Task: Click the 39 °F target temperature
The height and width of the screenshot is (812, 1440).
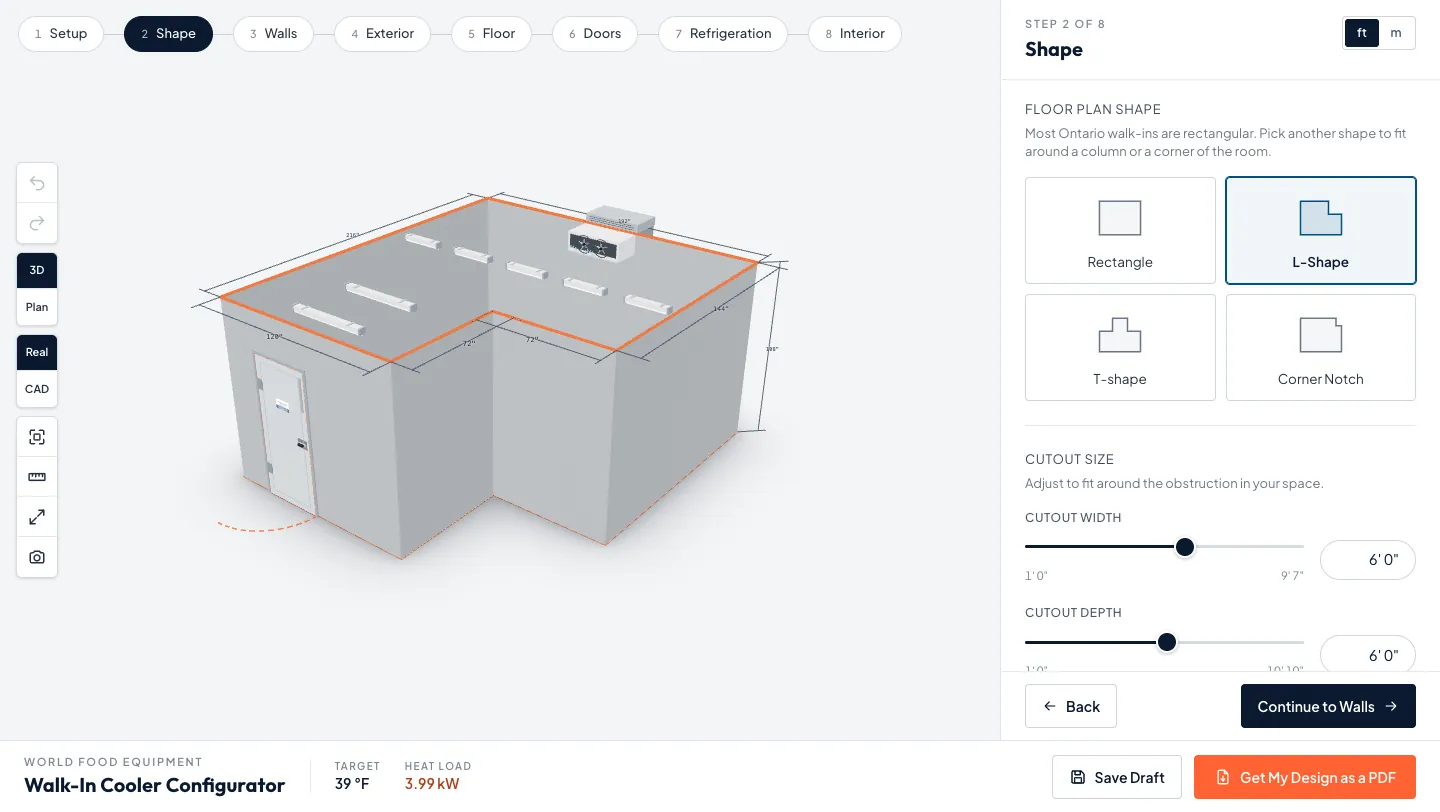Action: click(x=352, y=784)
